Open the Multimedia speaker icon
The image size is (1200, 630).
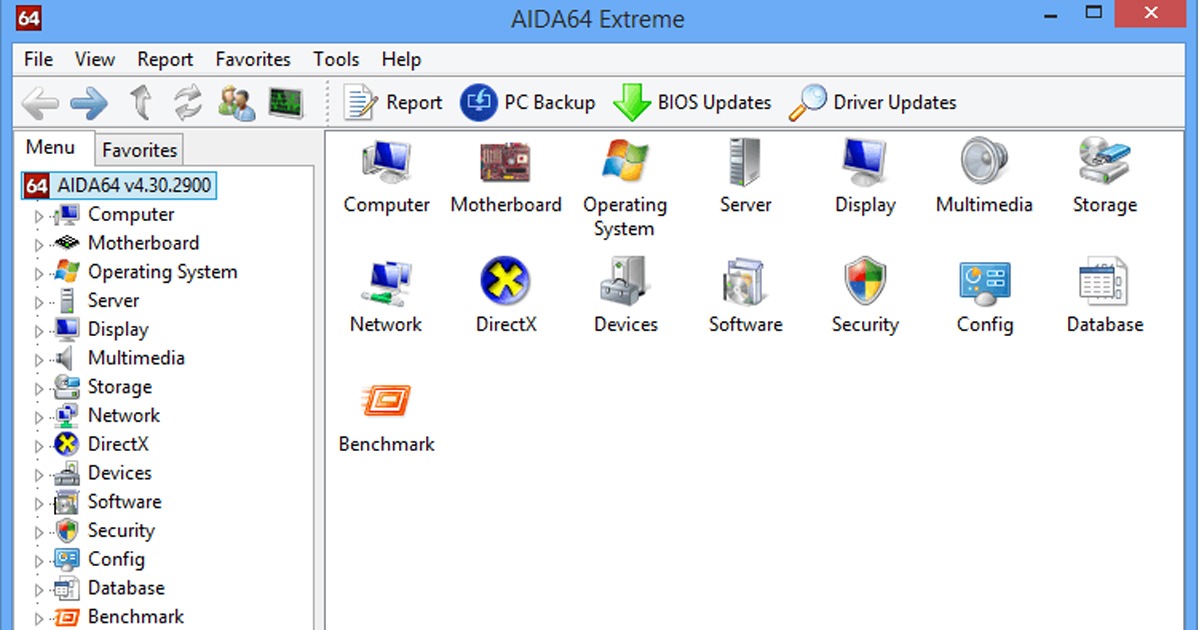pyautogui.click(x=984, y=162)
